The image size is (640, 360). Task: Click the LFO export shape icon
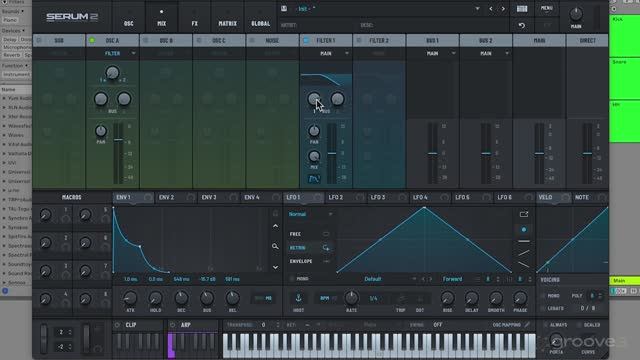pyautogui.click(x=524, y=214)
